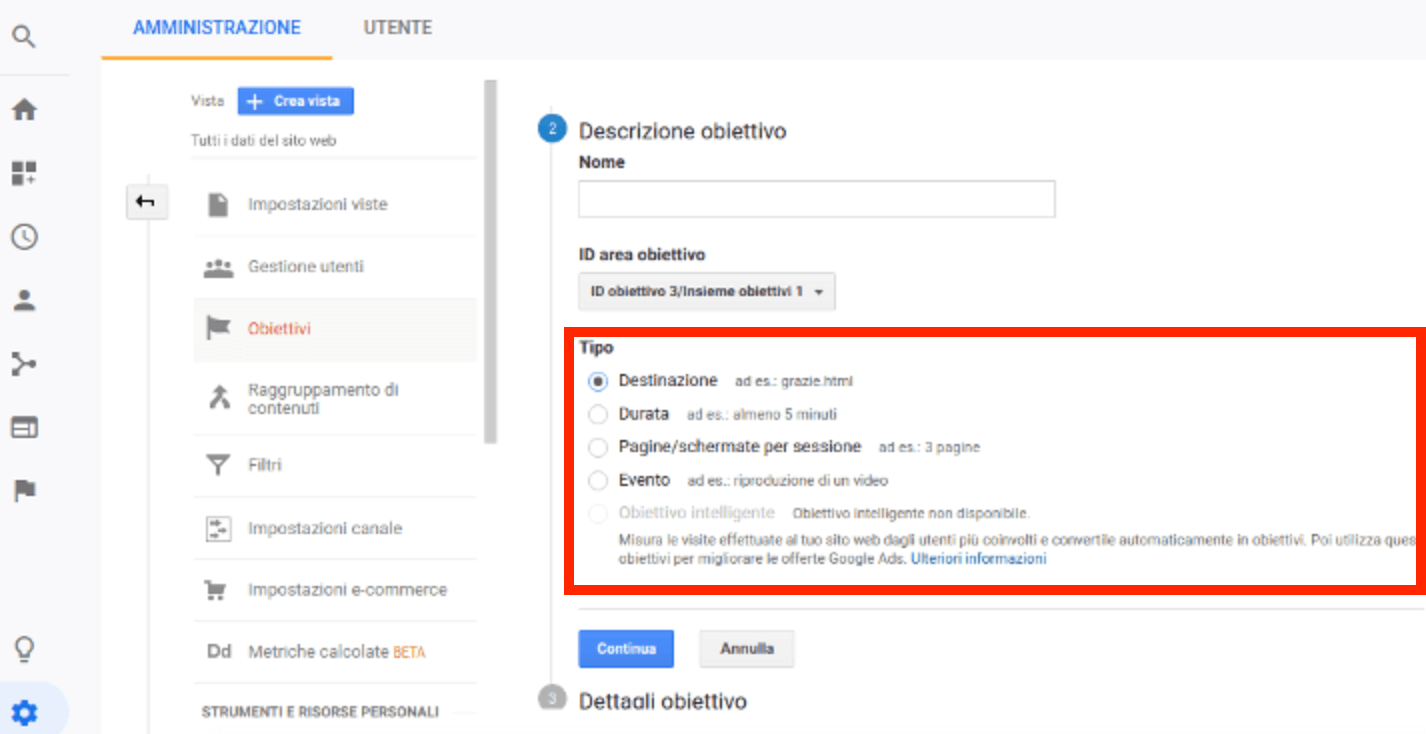Open the Real-time clock icon
This screenshot has width=1426, height=734.
click(x=24, y=237)
